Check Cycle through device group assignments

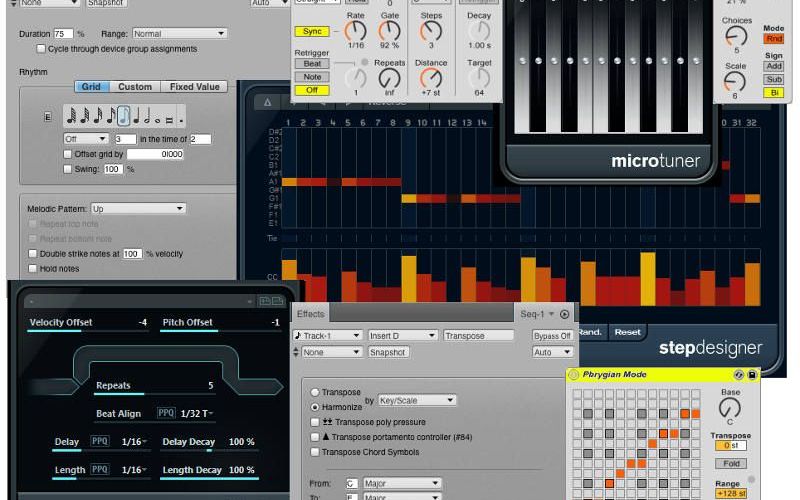(41, 48)
